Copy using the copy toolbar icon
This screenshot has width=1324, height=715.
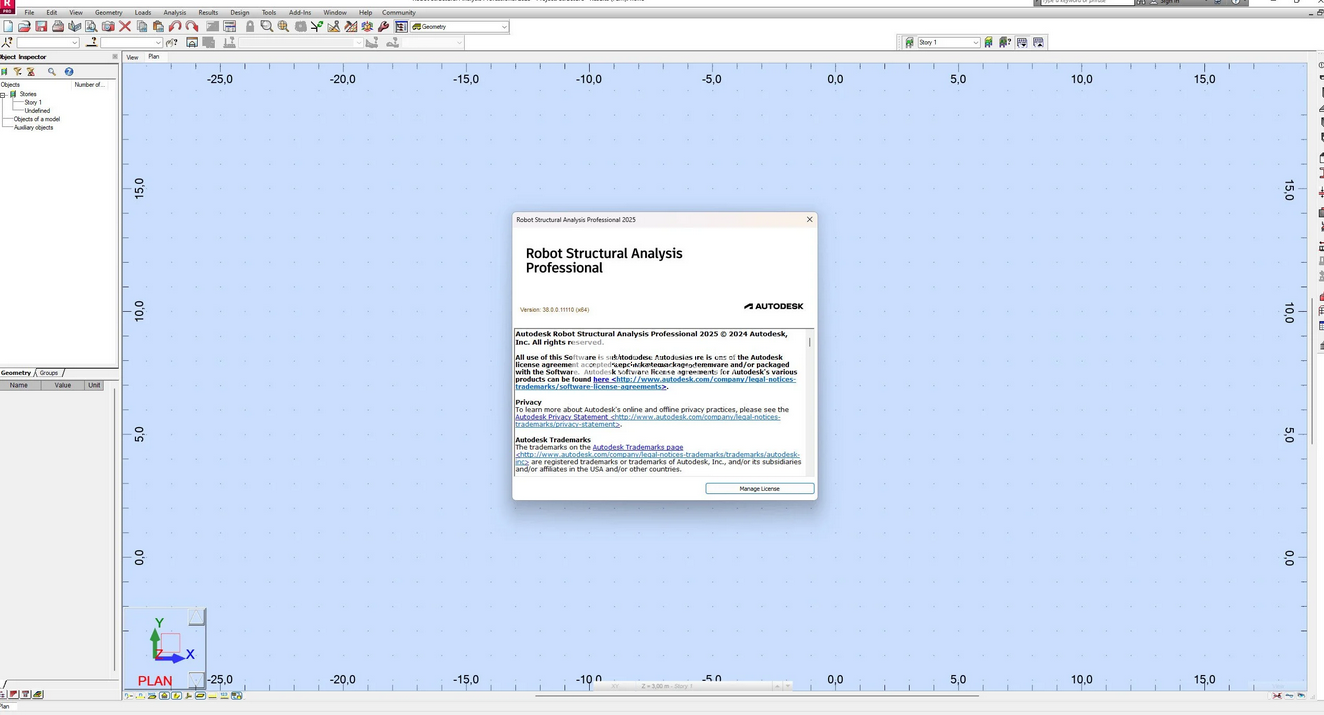(x=141, y=27)
